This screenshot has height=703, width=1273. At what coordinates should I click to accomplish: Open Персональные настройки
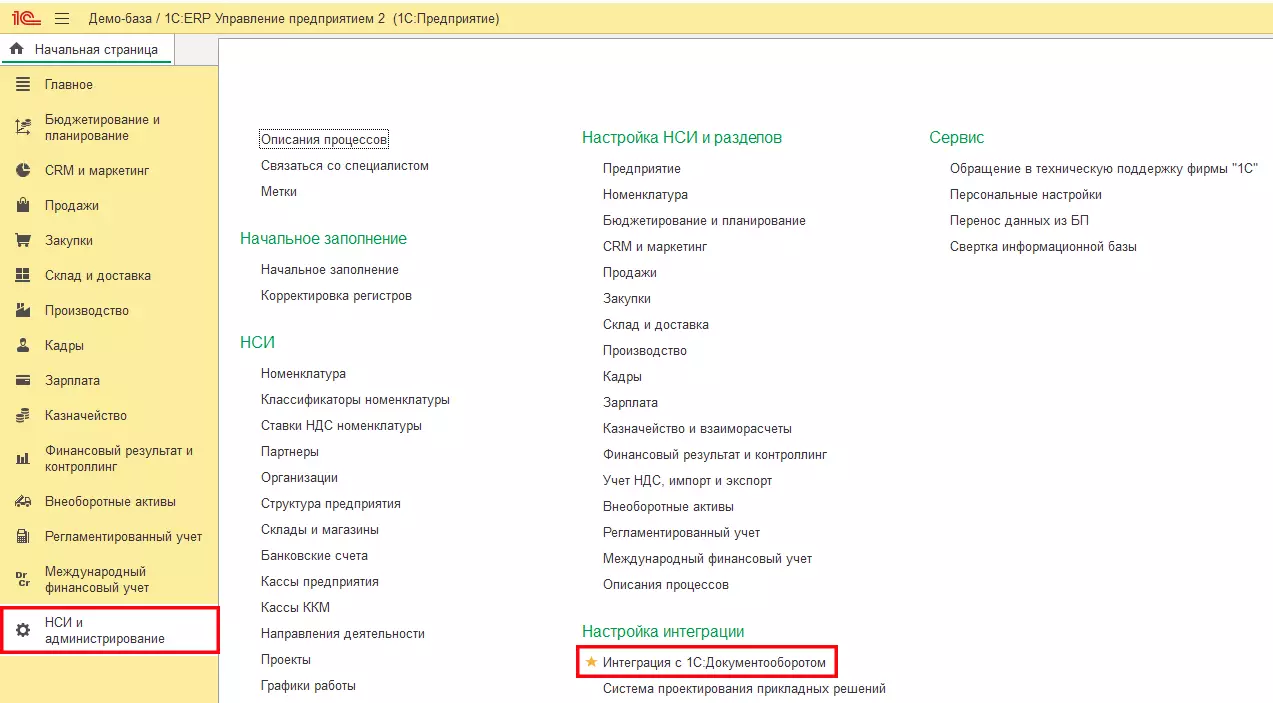point(1026,195)
